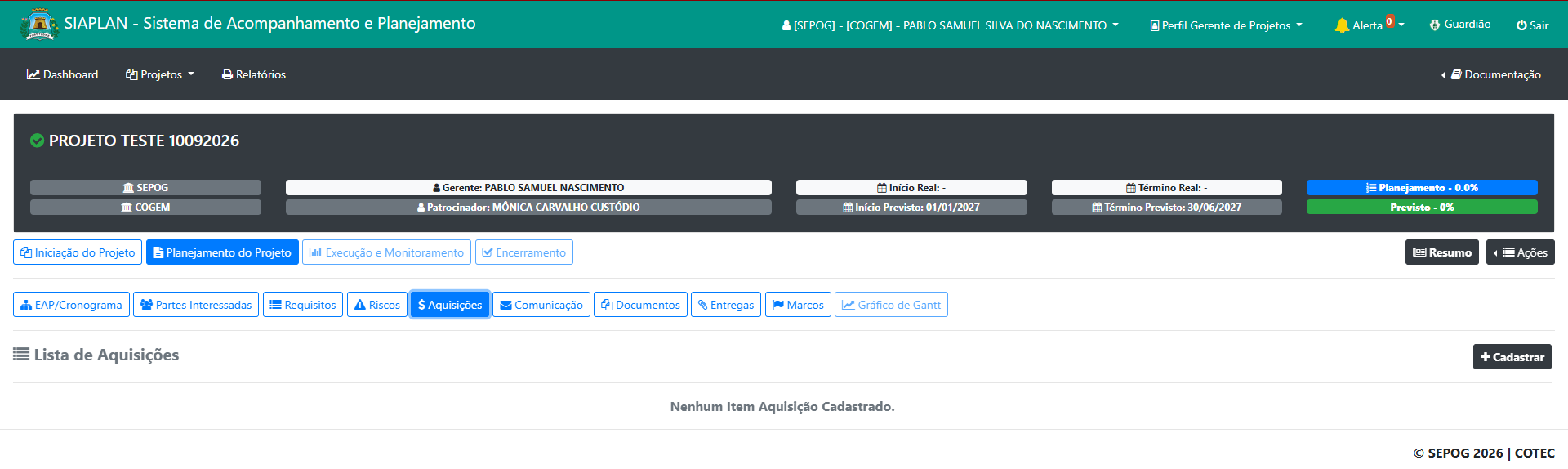Open the Riscos warning triangle tab

(377, 305)
